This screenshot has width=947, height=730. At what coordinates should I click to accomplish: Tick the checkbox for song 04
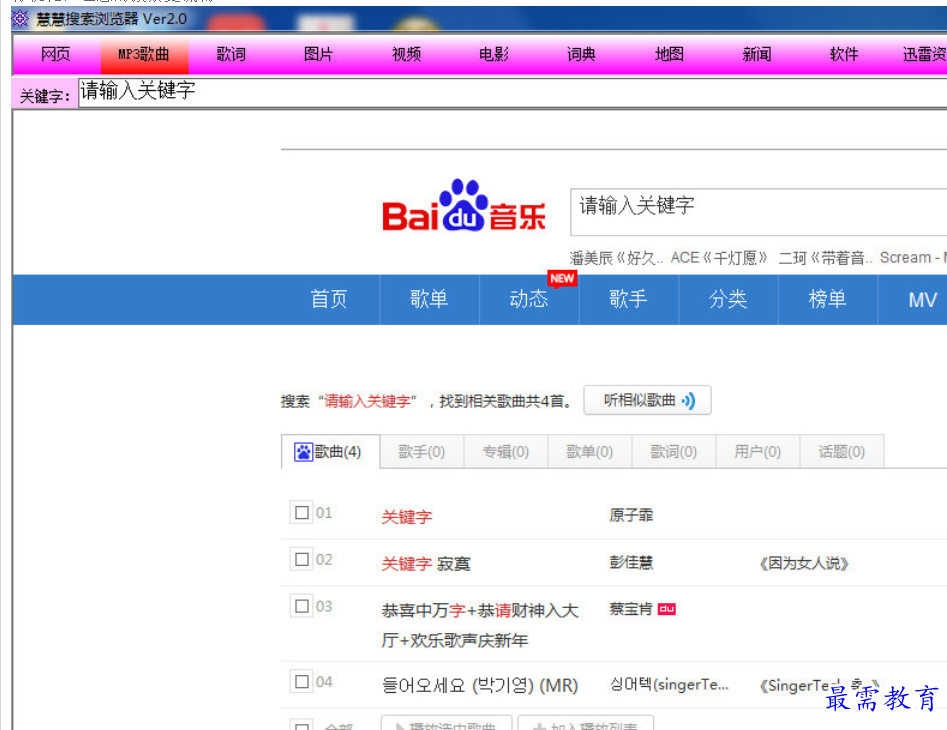301,682
